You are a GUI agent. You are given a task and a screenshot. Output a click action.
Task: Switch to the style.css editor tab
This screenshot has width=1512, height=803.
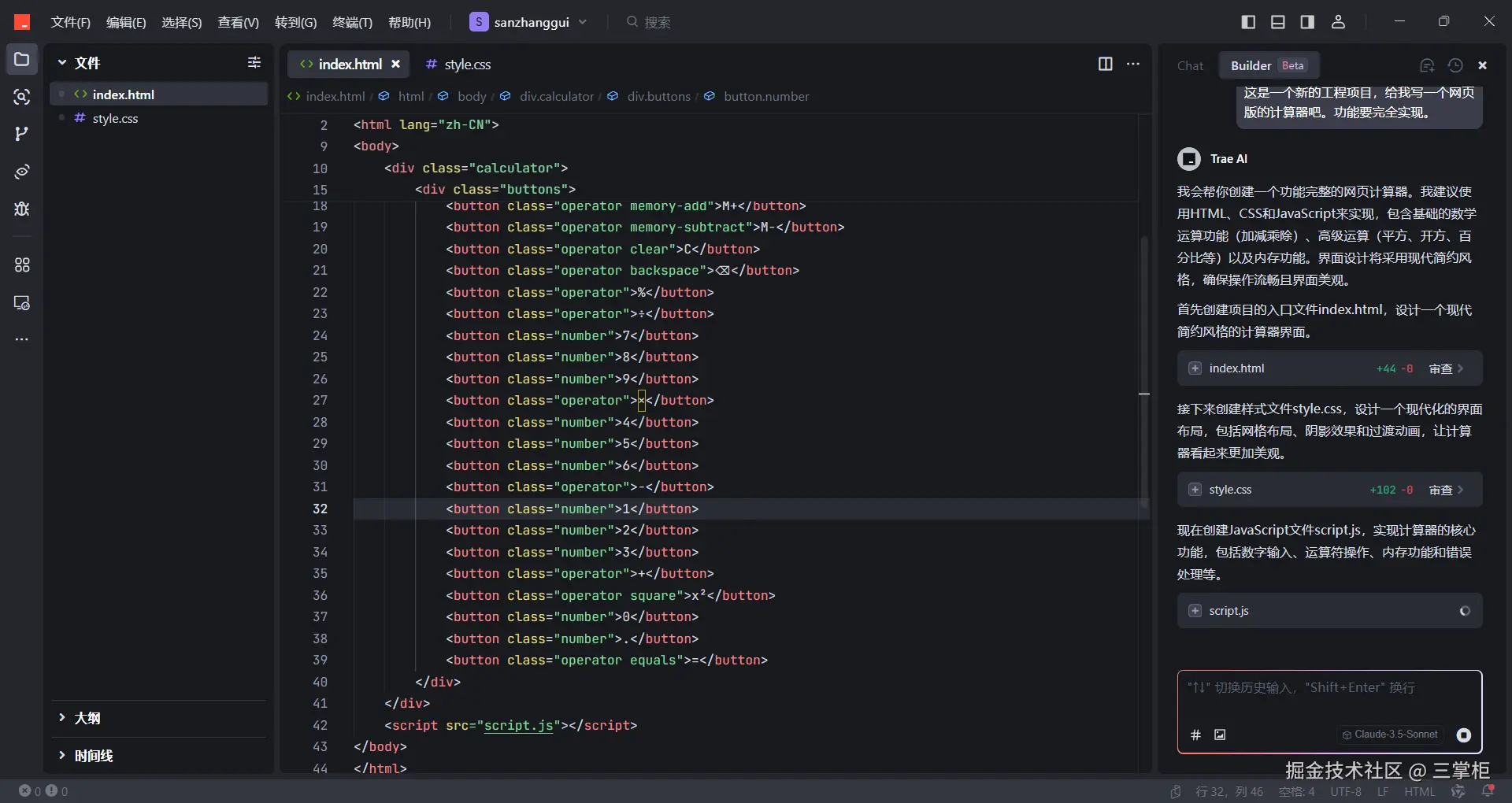coord(458,65)
